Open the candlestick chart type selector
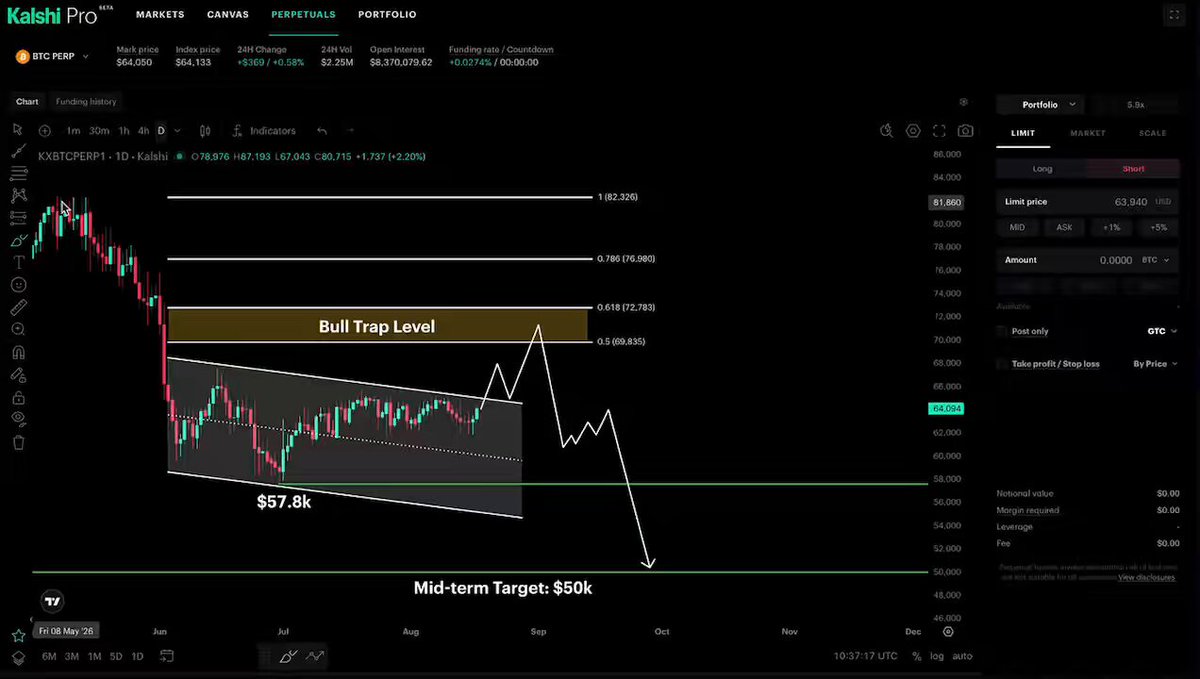1200x679 pixels. coord(205,131)
